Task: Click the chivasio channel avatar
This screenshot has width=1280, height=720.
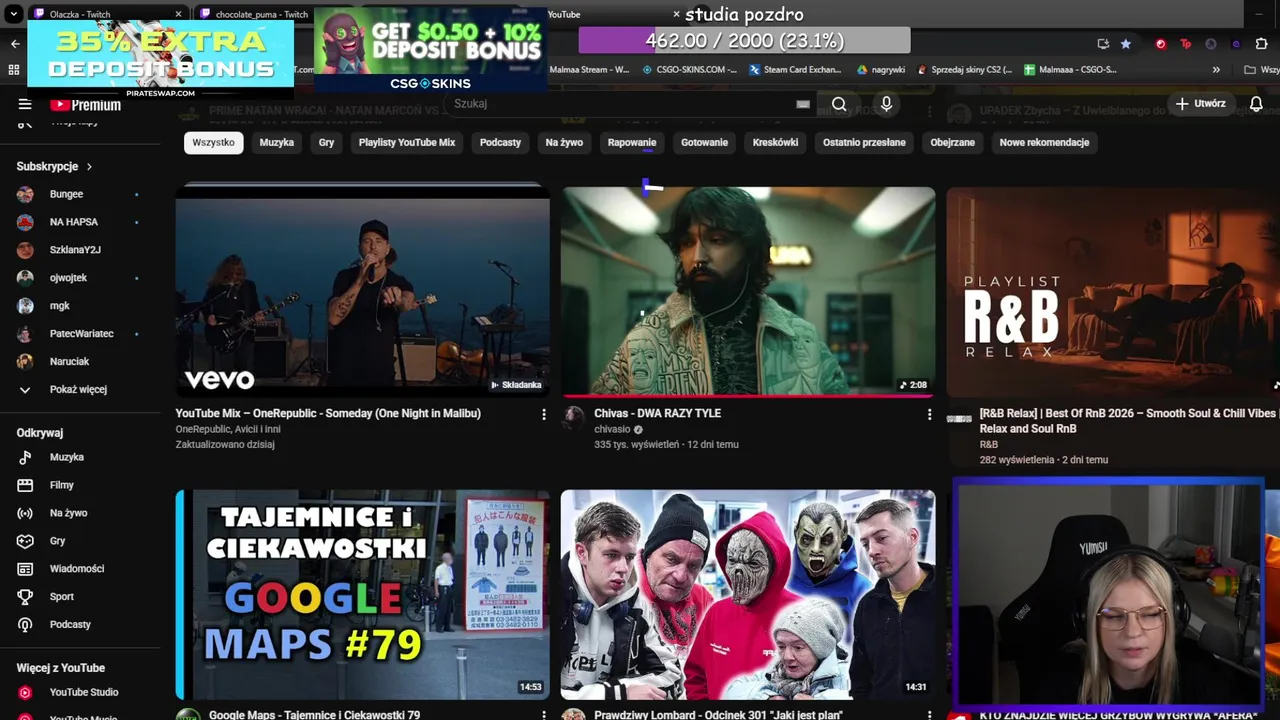Action: tap(573, 418)
